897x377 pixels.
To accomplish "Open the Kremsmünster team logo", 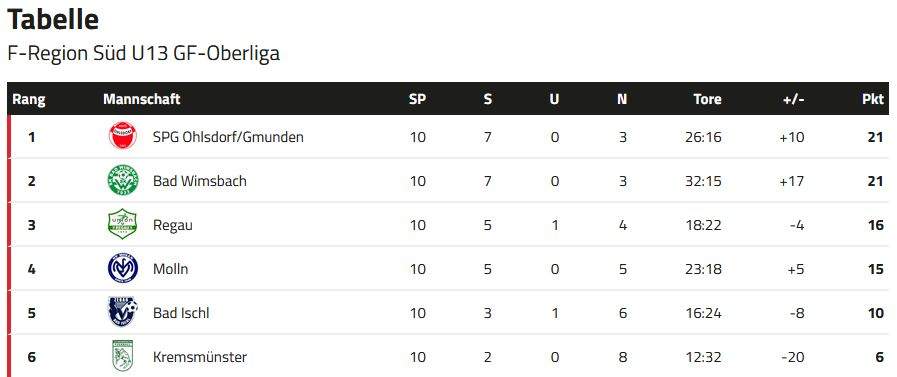I will [122, 356].
